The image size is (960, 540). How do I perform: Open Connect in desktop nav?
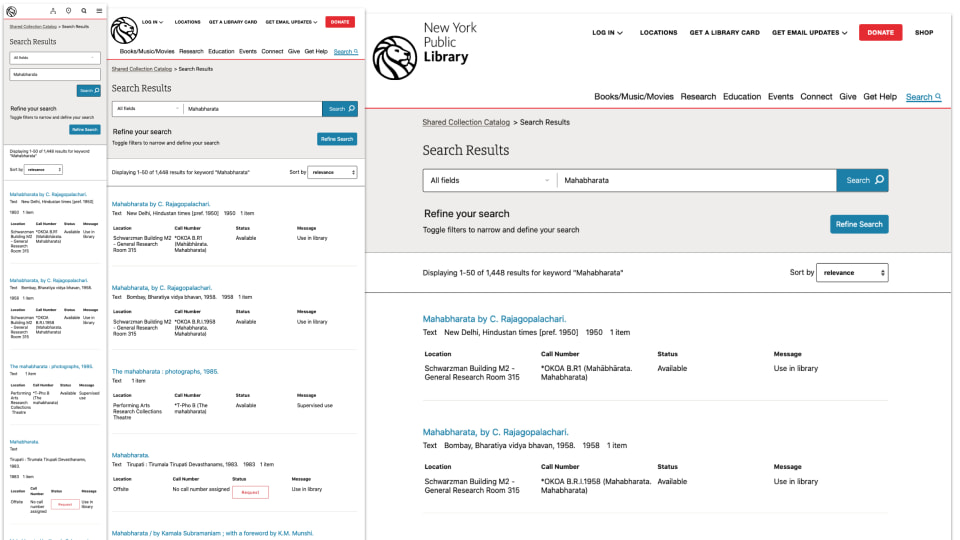[x=816, y=97]
